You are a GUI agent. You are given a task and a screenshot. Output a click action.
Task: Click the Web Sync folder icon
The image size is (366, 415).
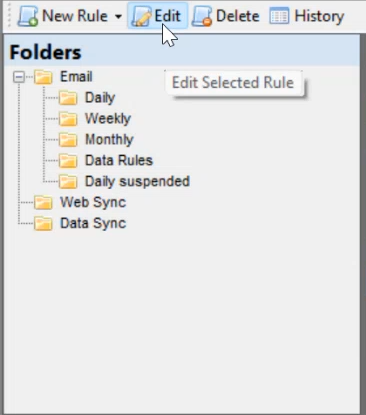click(x=43, y=203)
